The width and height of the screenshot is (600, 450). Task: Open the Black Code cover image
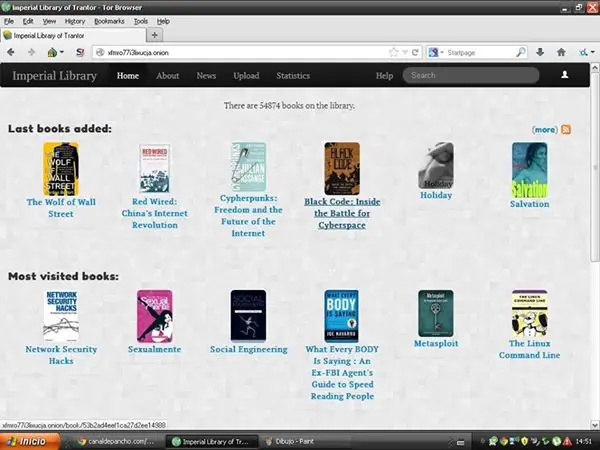click(342, 169)
